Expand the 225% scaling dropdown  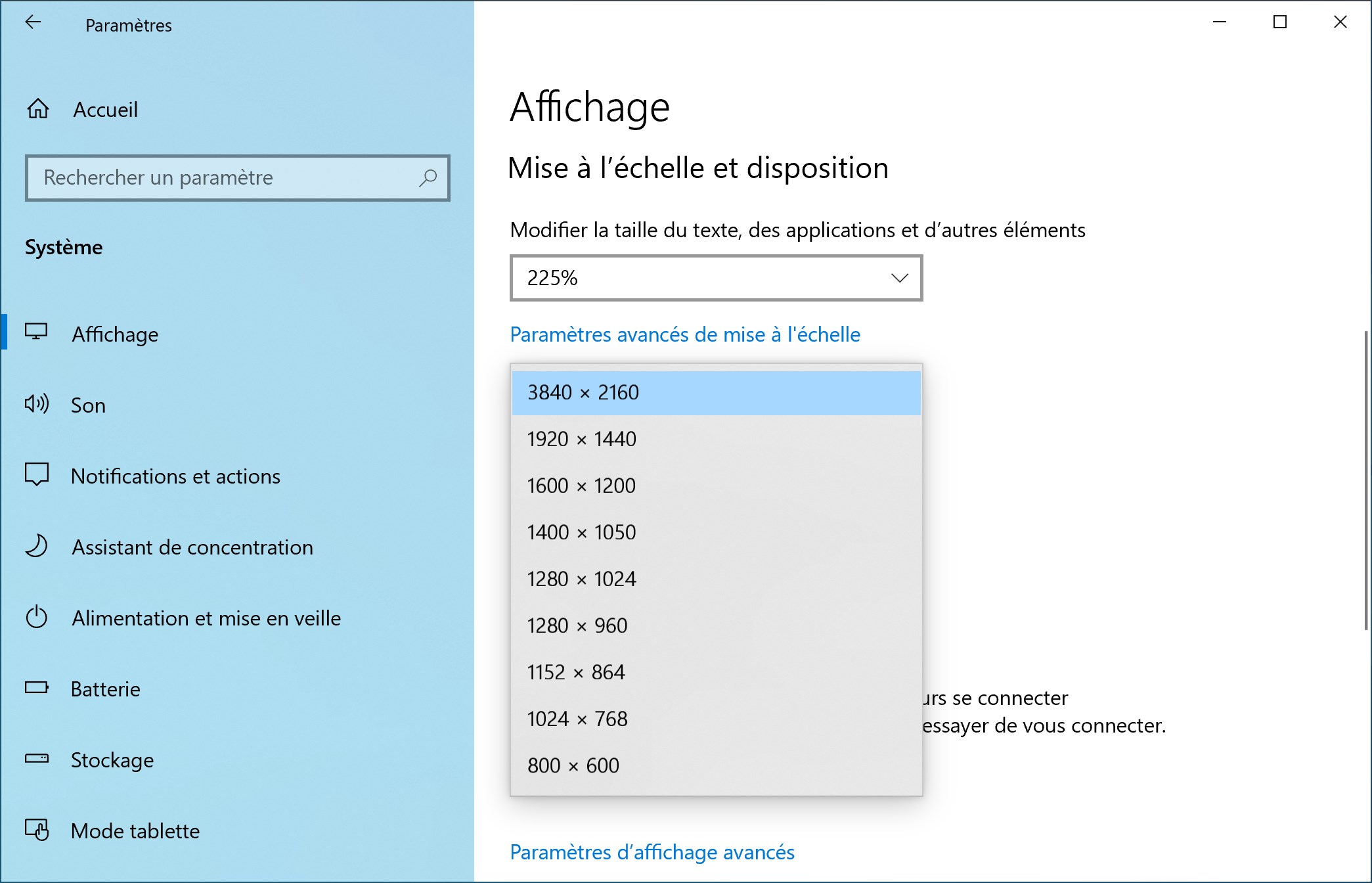click(x=716, y=278)
